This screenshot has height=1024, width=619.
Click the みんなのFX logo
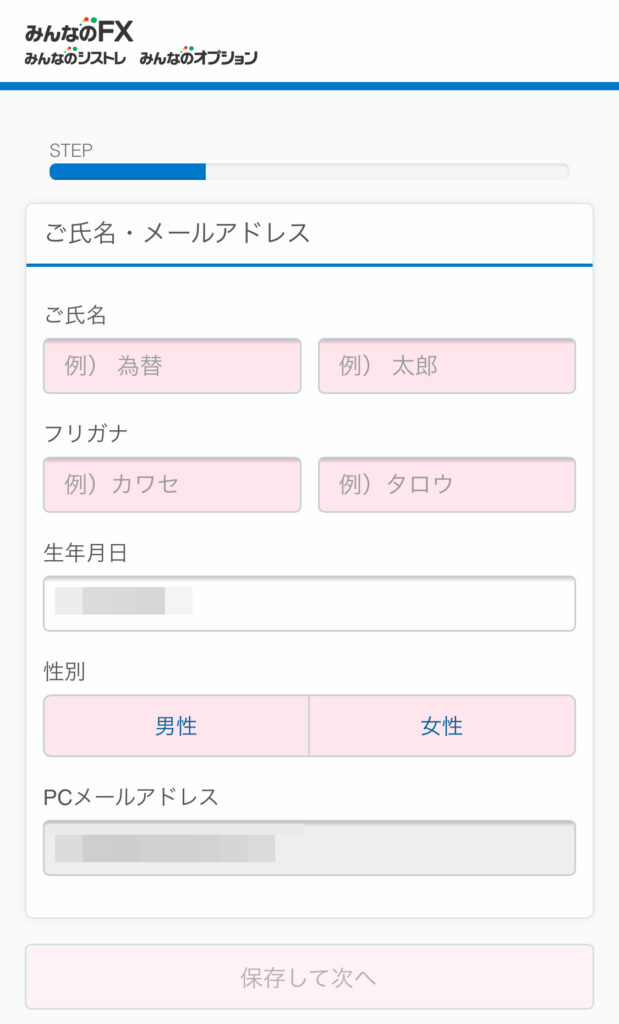[x=79, y=31]
